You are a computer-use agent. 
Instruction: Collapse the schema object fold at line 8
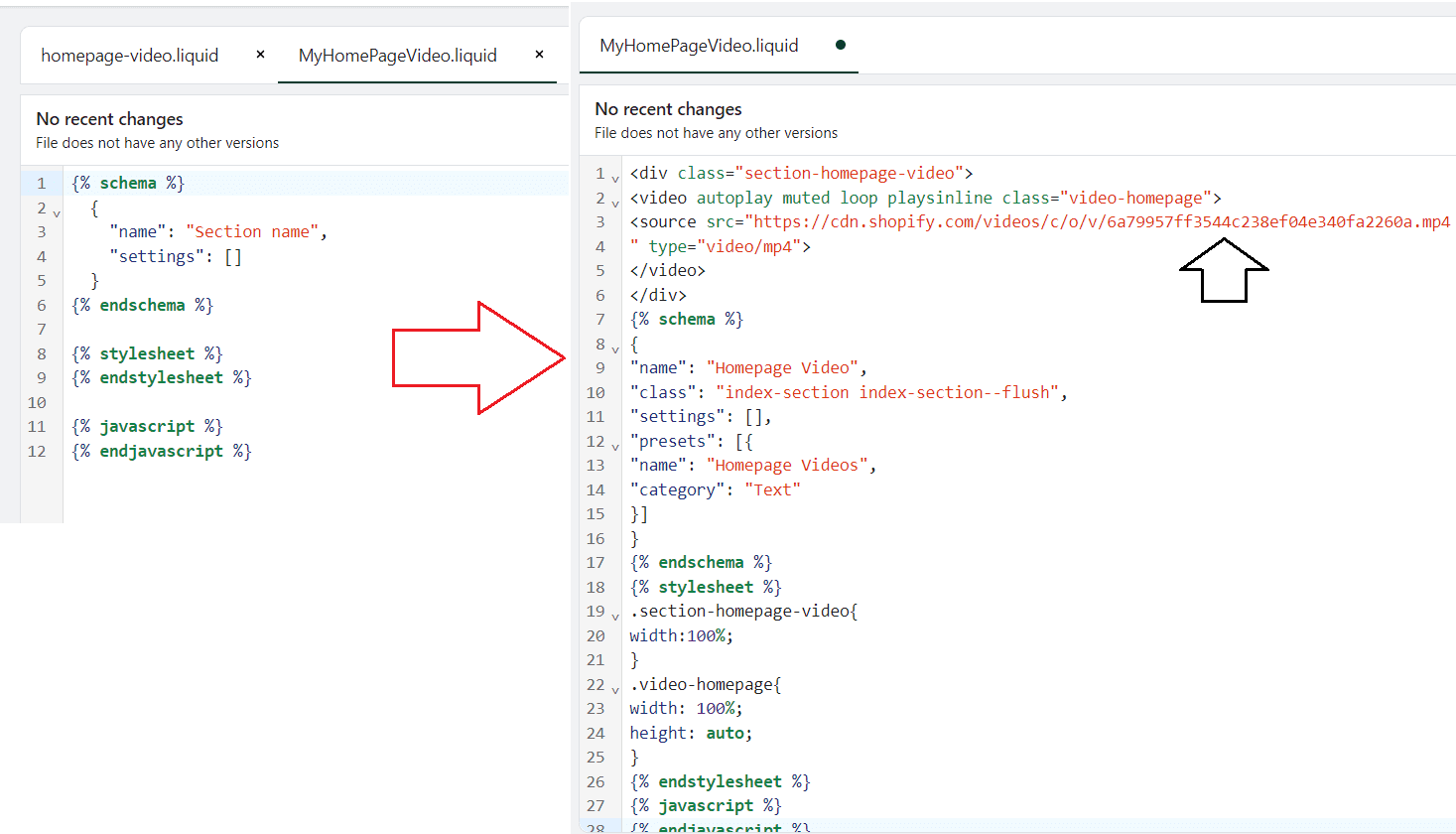pyautogui.click(x=615, y=349)
